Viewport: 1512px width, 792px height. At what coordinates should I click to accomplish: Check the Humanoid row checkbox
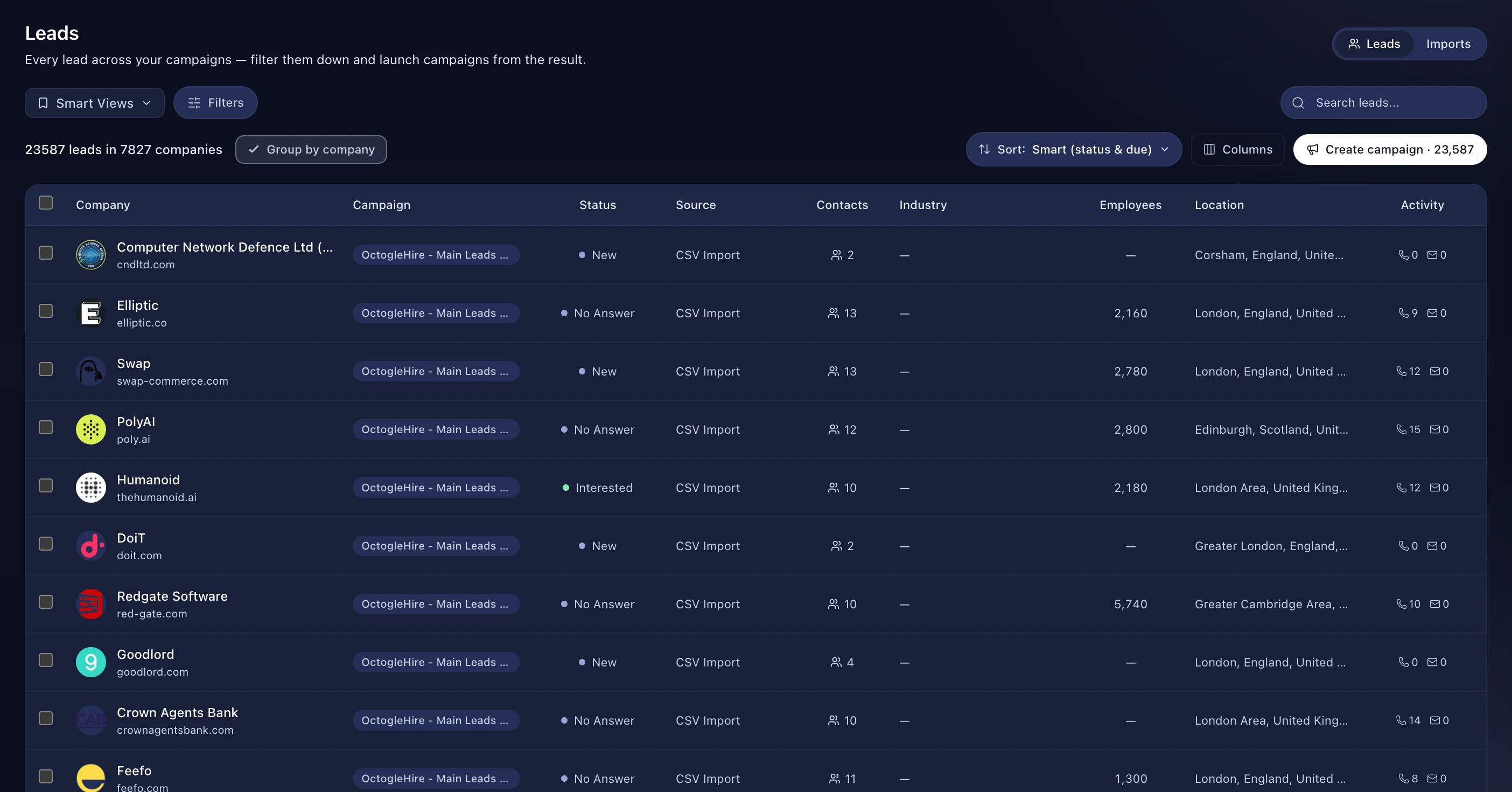(x=46, y=485)
